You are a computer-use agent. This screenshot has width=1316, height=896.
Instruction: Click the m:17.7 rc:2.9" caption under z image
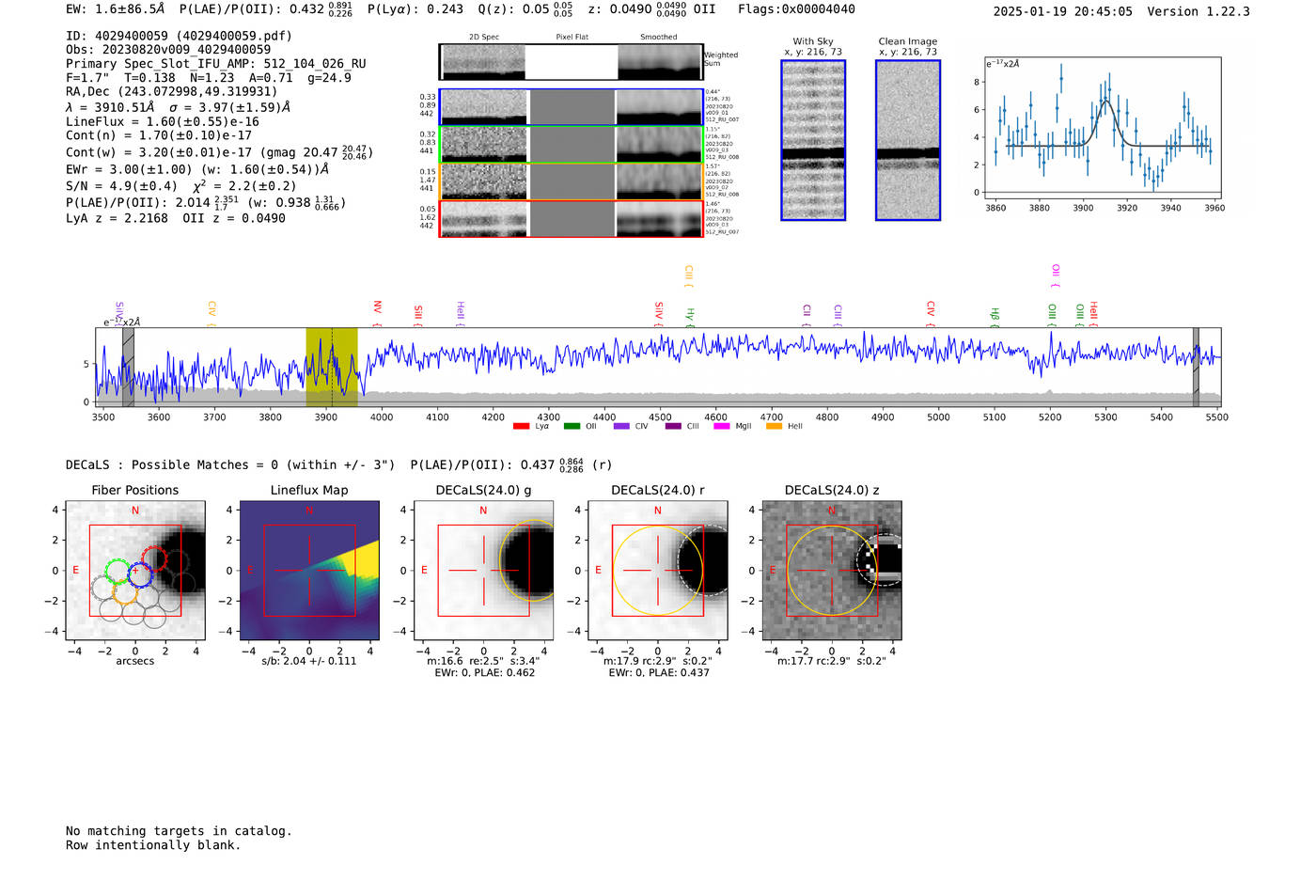point(832,661)
